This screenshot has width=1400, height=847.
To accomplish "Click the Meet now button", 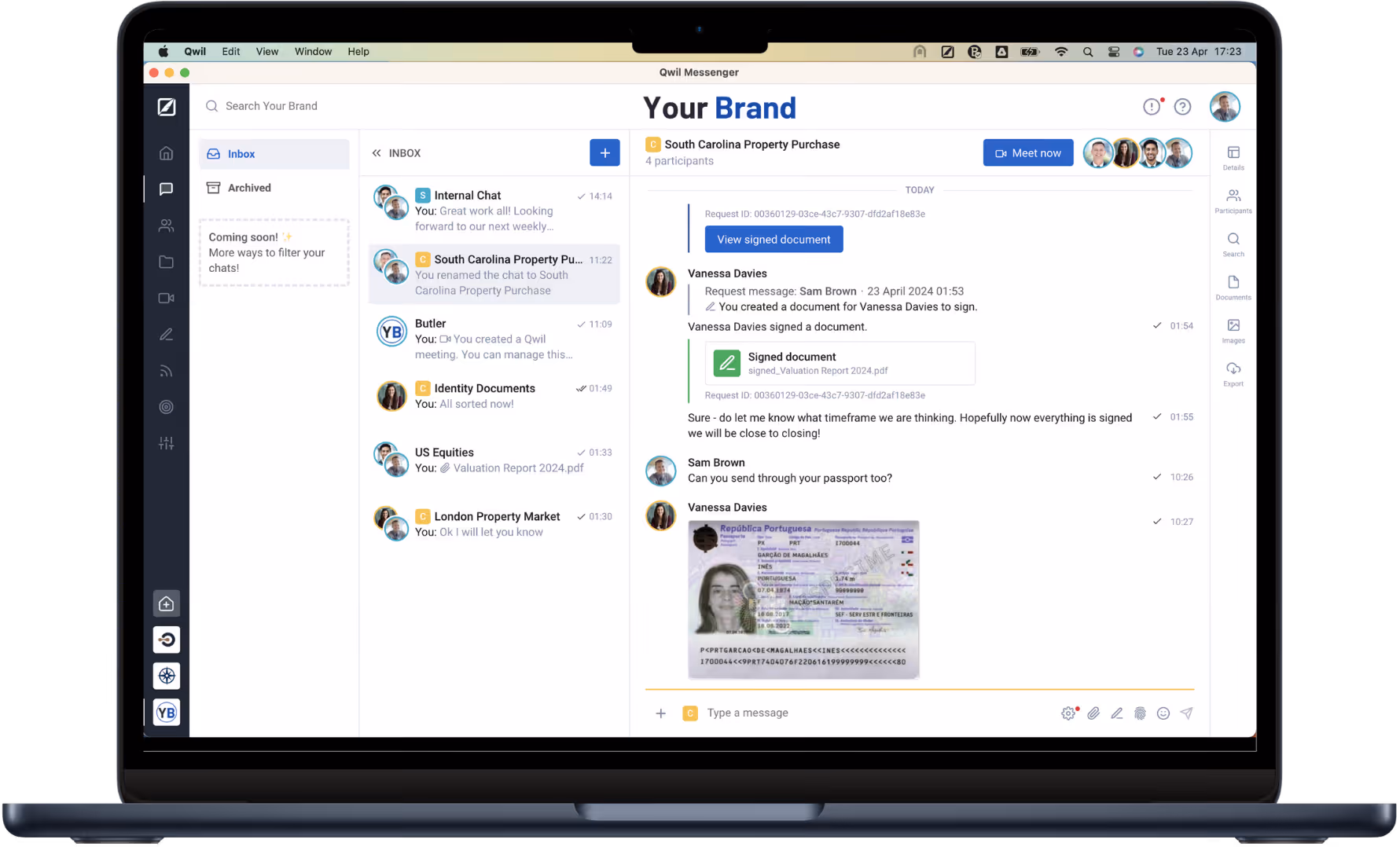I will (1028, 153).
